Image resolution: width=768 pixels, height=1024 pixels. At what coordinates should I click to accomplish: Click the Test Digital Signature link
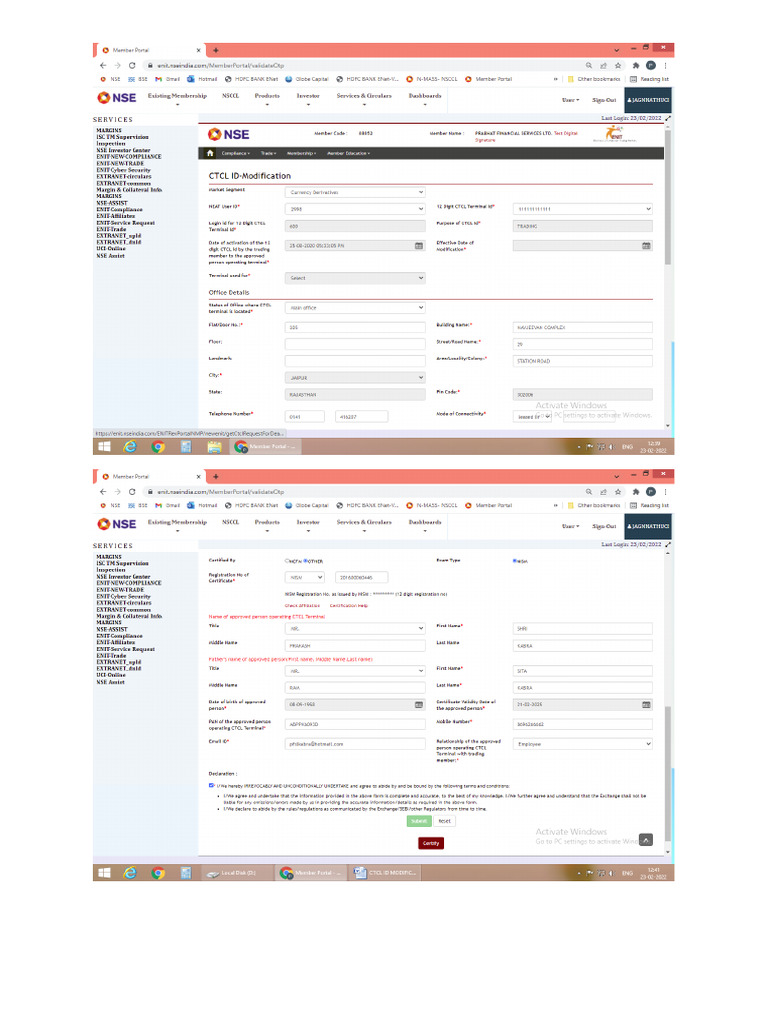526,136
